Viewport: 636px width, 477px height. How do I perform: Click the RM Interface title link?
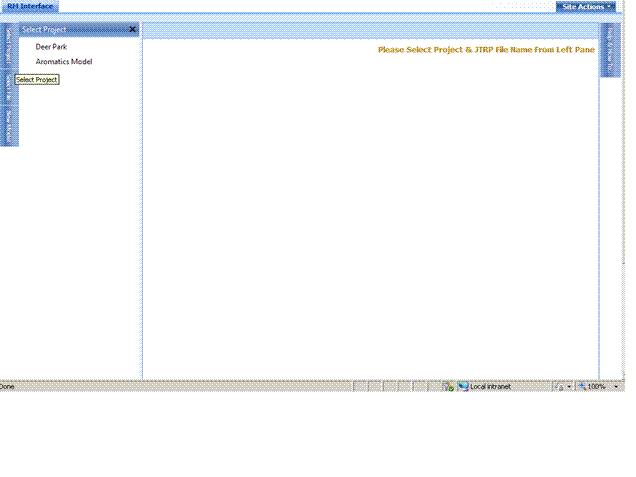coord(30,6)
